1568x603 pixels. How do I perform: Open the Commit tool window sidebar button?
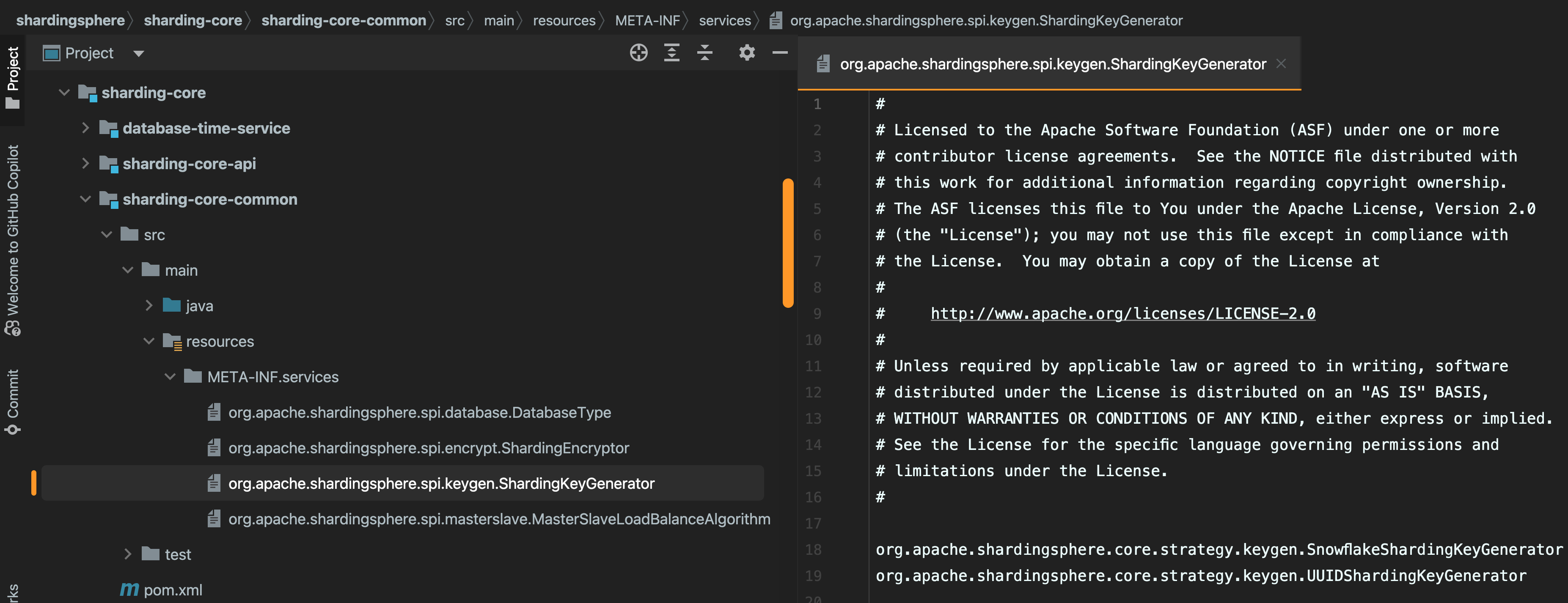coord(13,401)
